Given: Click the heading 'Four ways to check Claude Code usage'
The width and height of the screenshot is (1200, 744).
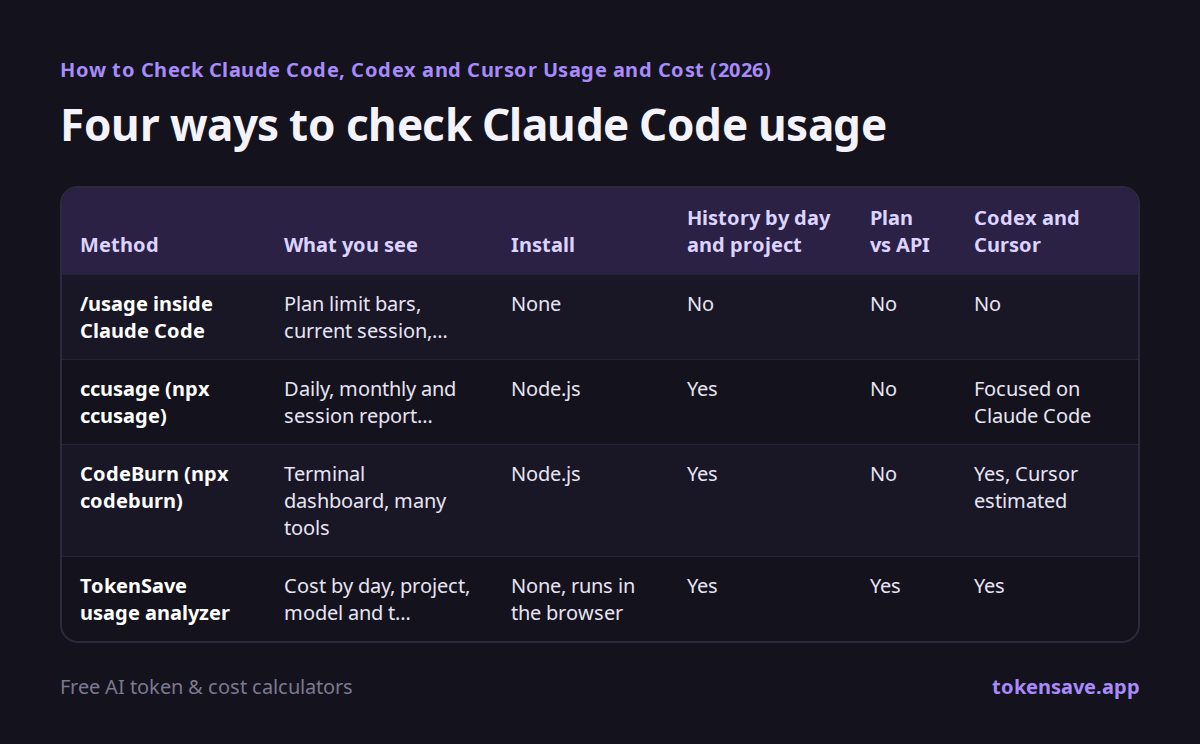Looking at the screenshot, I should 473,126.
